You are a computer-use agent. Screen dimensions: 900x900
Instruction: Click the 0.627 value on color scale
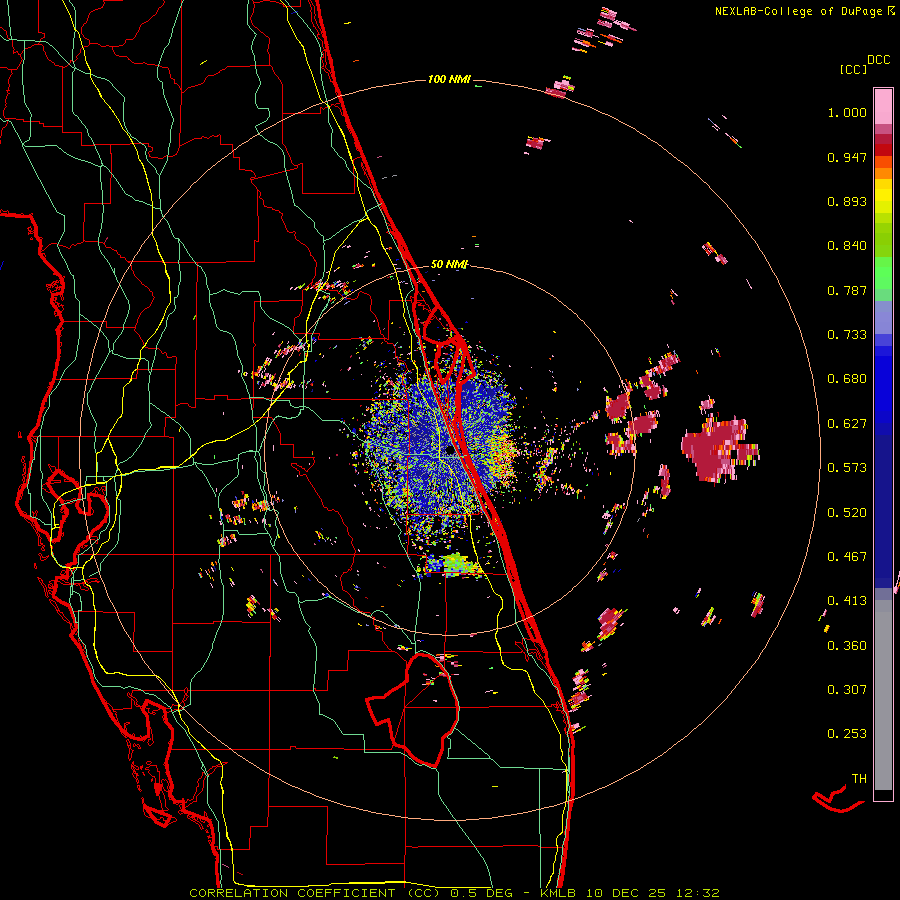click(847, 424)
